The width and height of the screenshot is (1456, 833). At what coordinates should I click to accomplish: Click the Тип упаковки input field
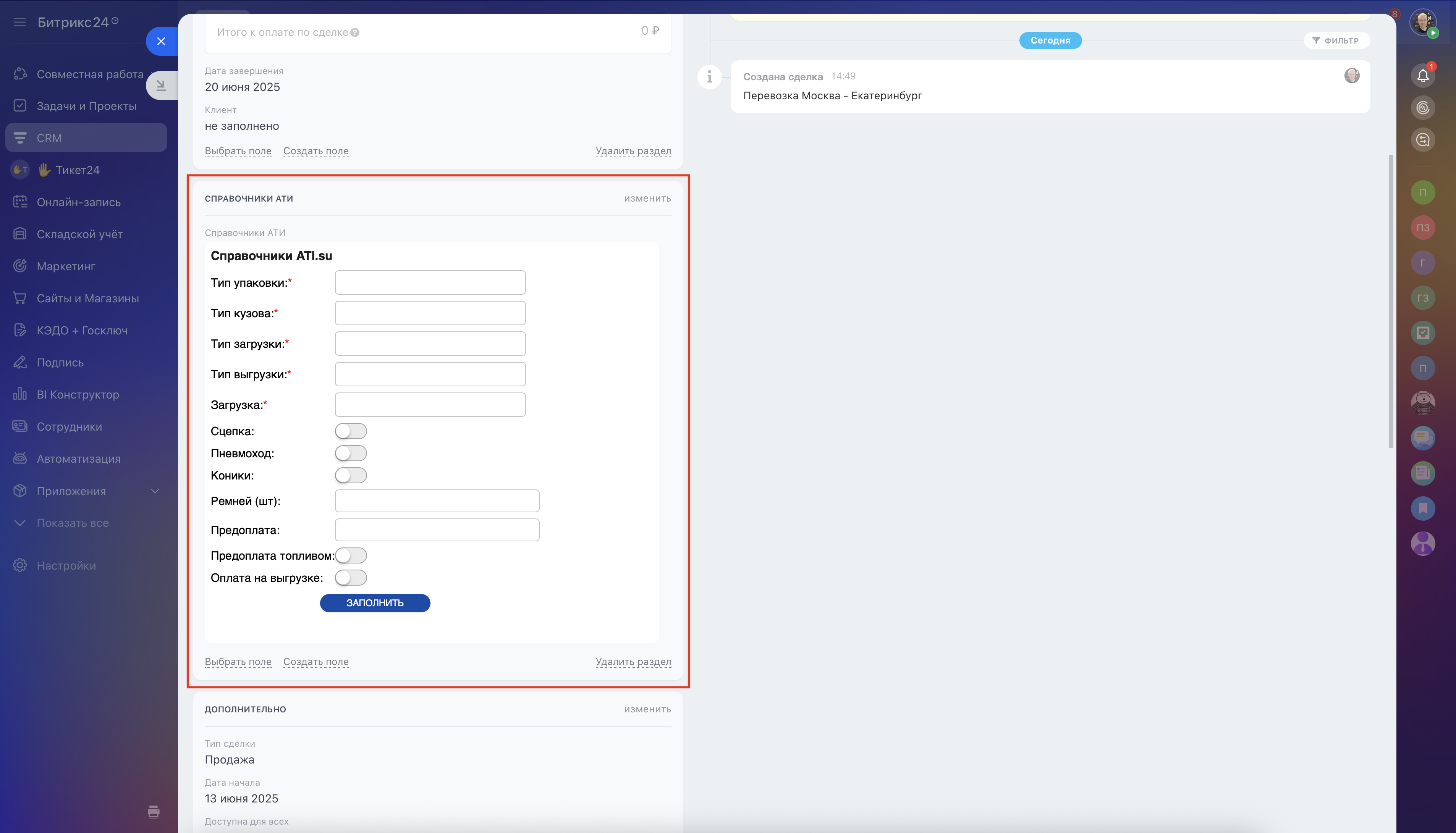click(x=430, y=283)
